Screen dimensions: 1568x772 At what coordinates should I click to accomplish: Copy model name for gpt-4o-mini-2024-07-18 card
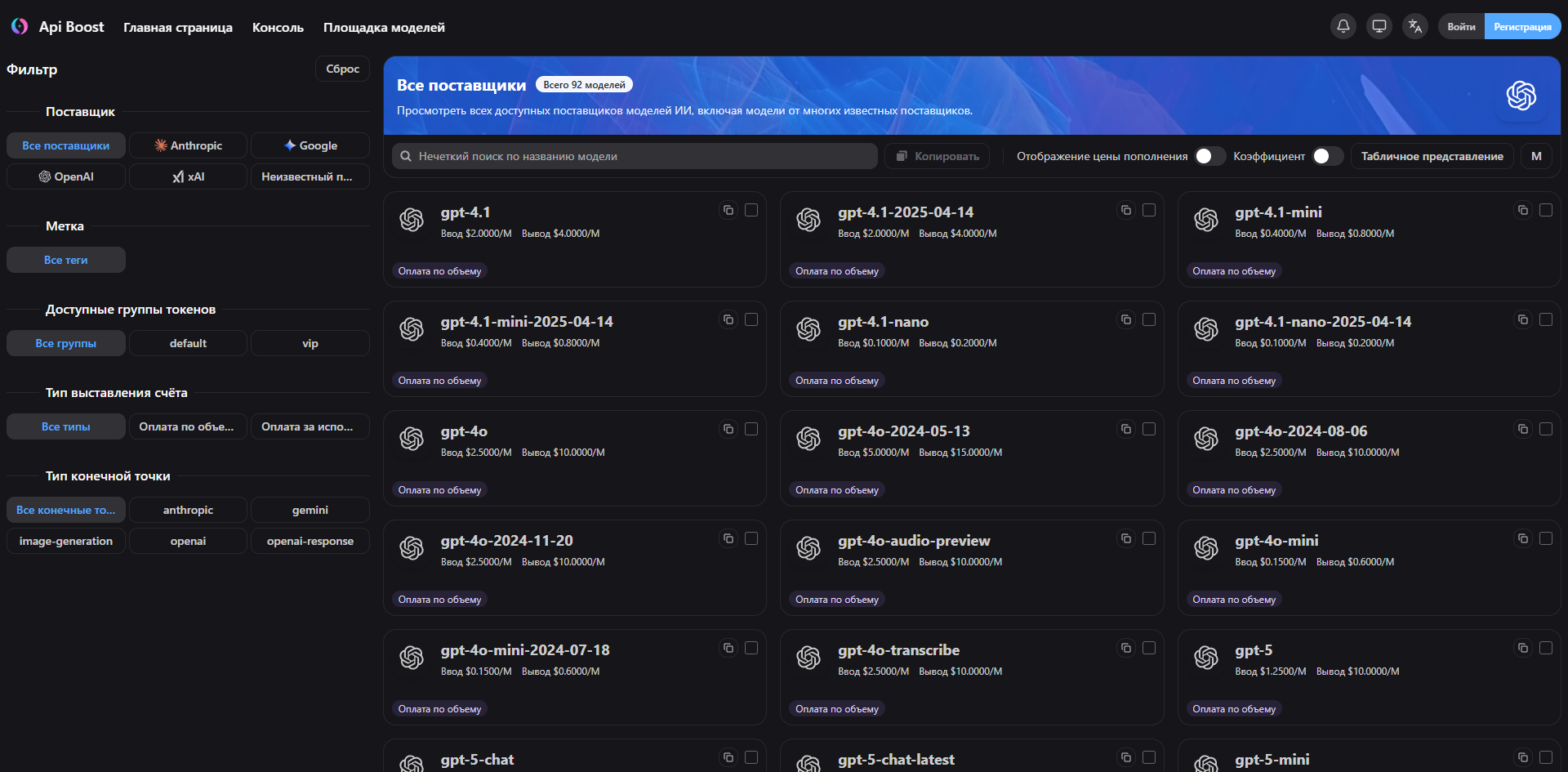pyautogui.click(x=728, y=648)
